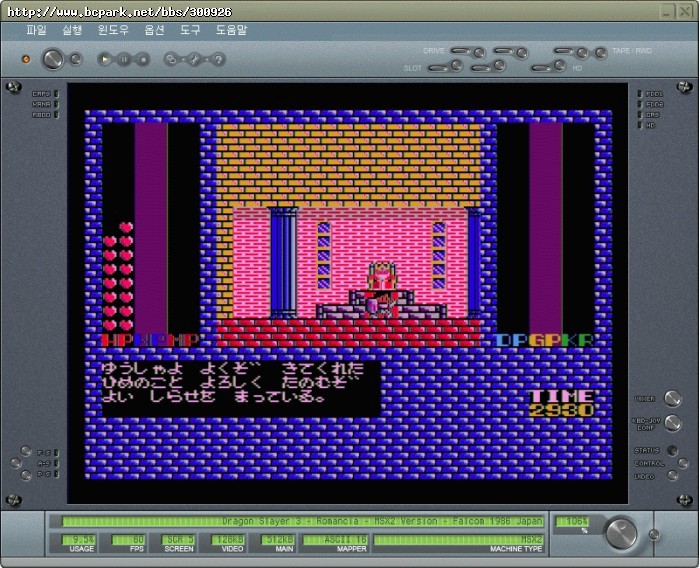Click the TIME 2930 counter in game
This screenshot has width=700, height=568.
click(562, 403)
